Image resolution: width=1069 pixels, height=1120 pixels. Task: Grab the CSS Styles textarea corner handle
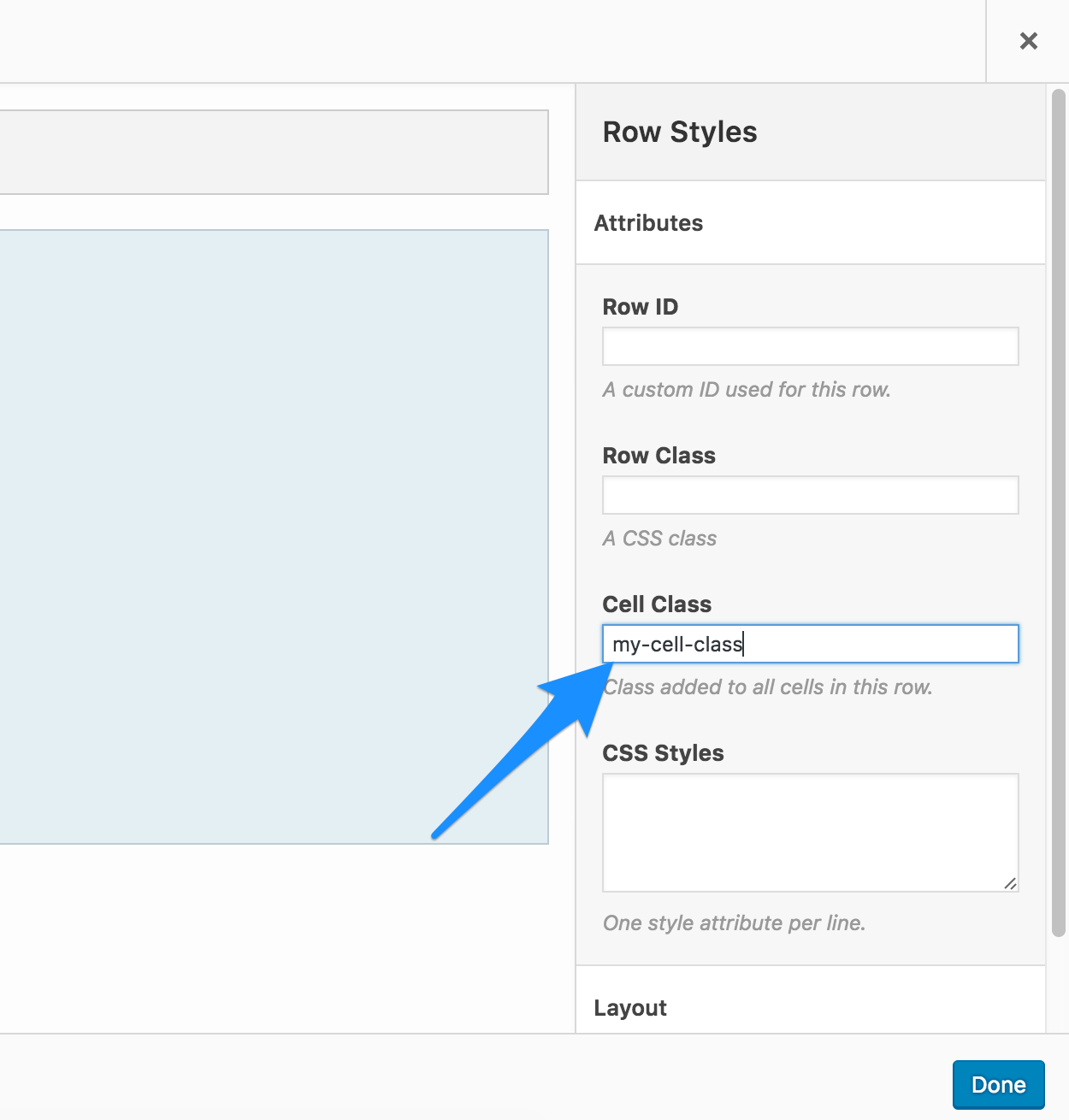coord(1010,883)
